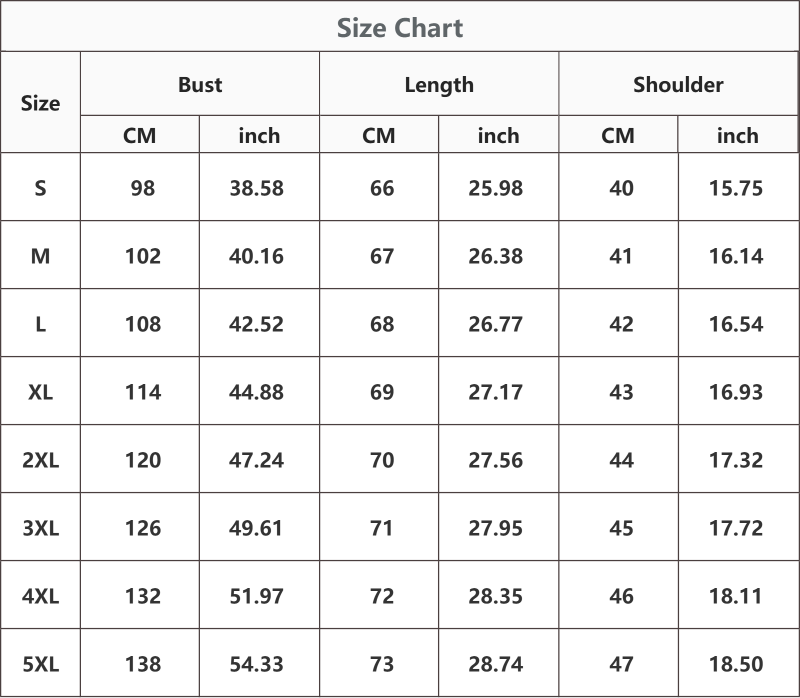
Task: Click the shoulder inch value 17.72
Action: 736,528
